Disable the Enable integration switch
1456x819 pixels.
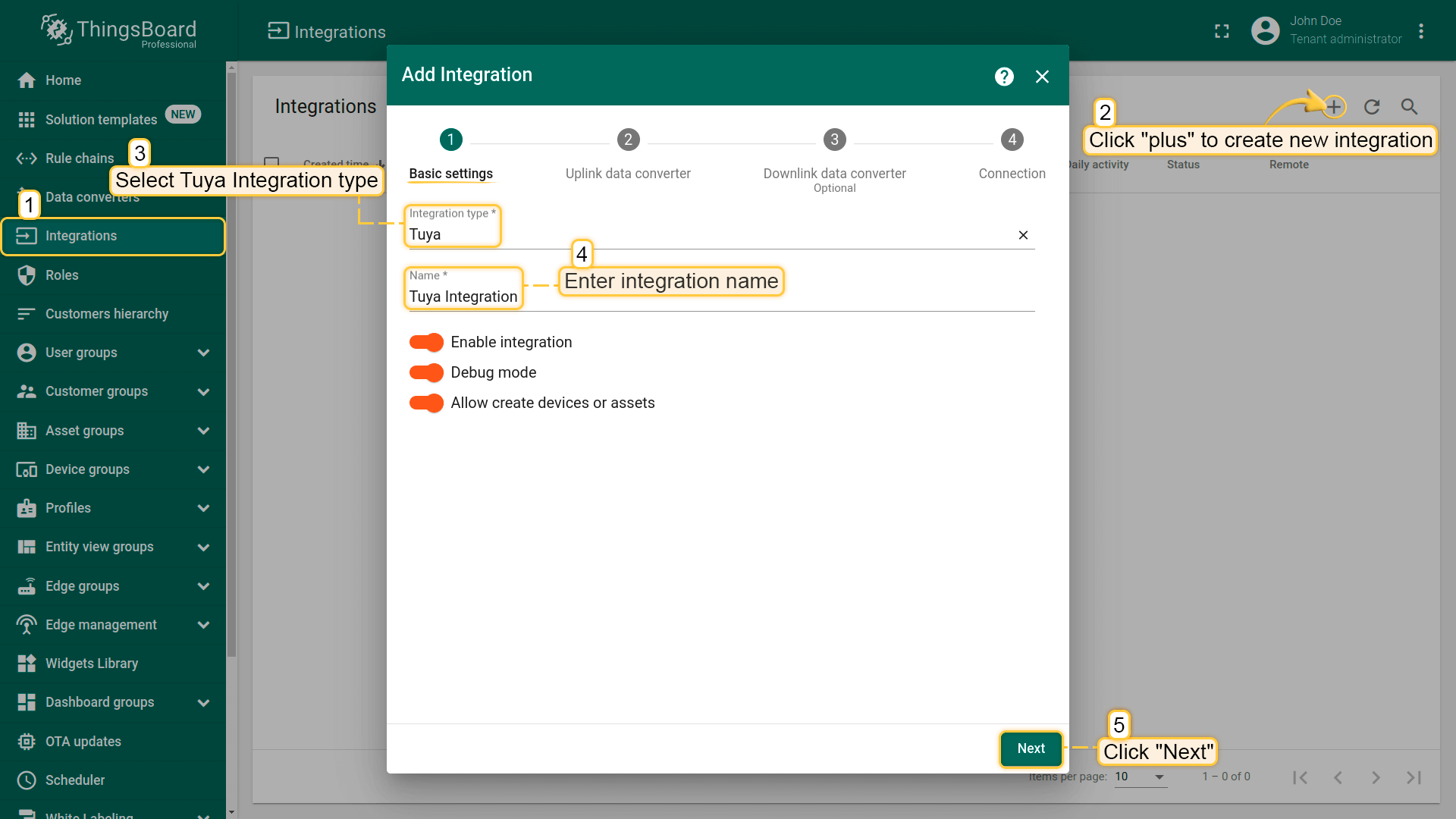click(426, 342)
